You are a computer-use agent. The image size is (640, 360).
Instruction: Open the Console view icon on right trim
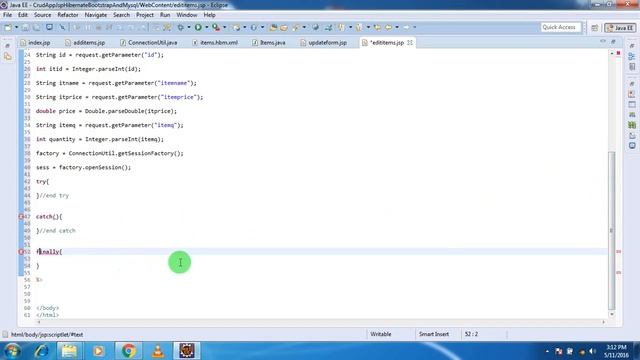[632, 146]
